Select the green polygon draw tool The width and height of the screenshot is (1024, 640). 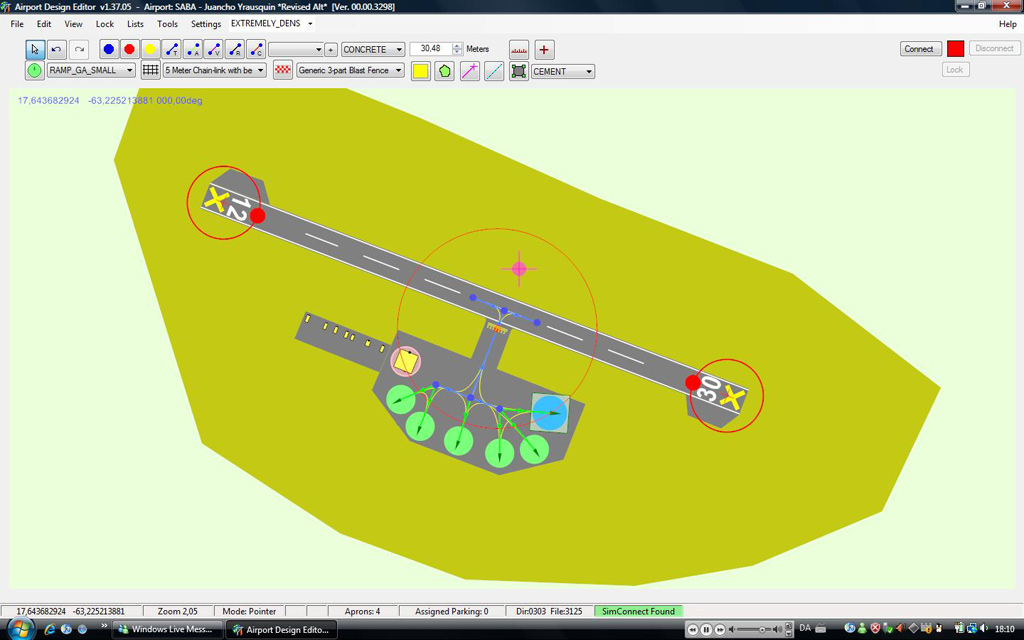pyautogui.click(x=444, y=71)
